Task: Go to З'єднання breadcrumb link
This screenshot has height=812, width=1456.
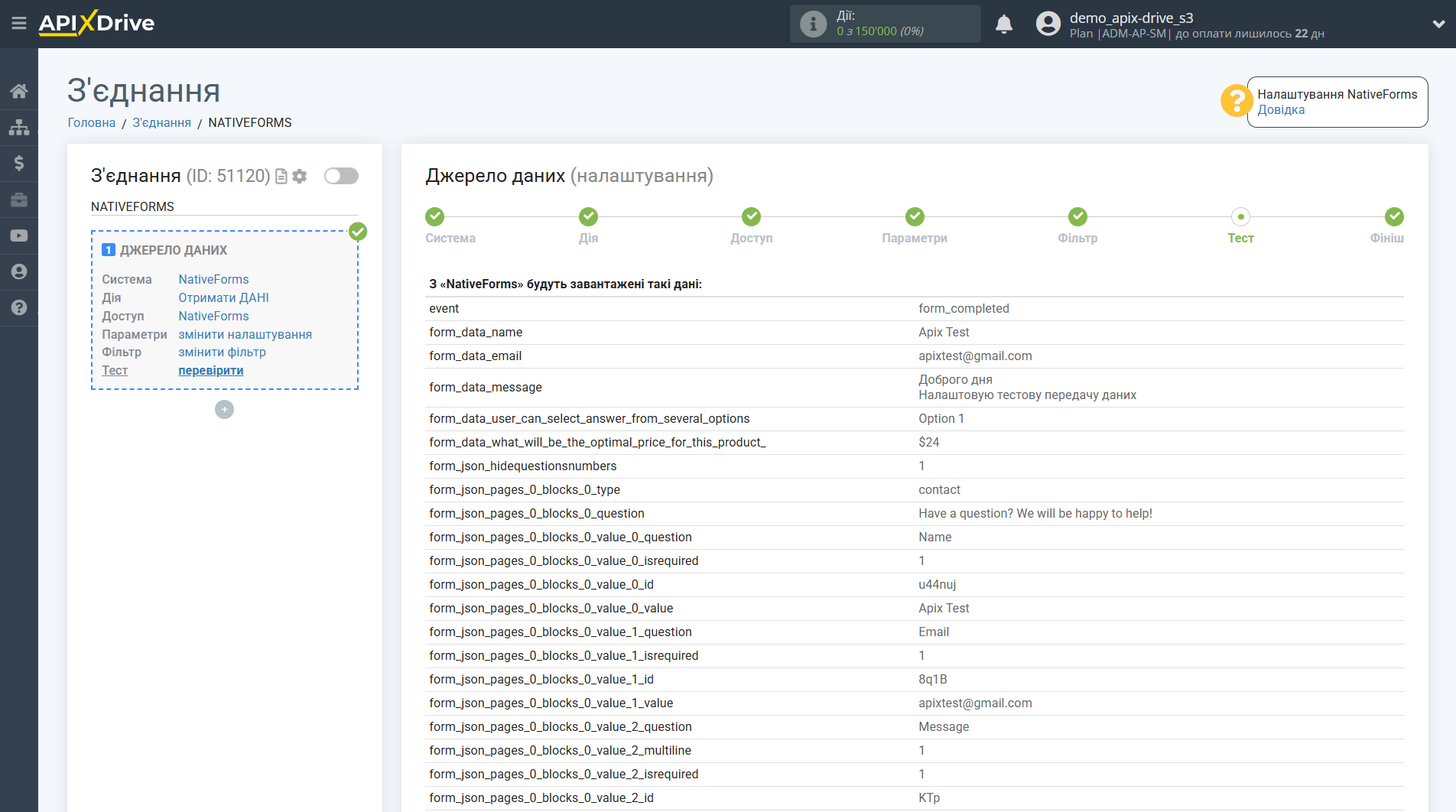Action: point(161,122)
